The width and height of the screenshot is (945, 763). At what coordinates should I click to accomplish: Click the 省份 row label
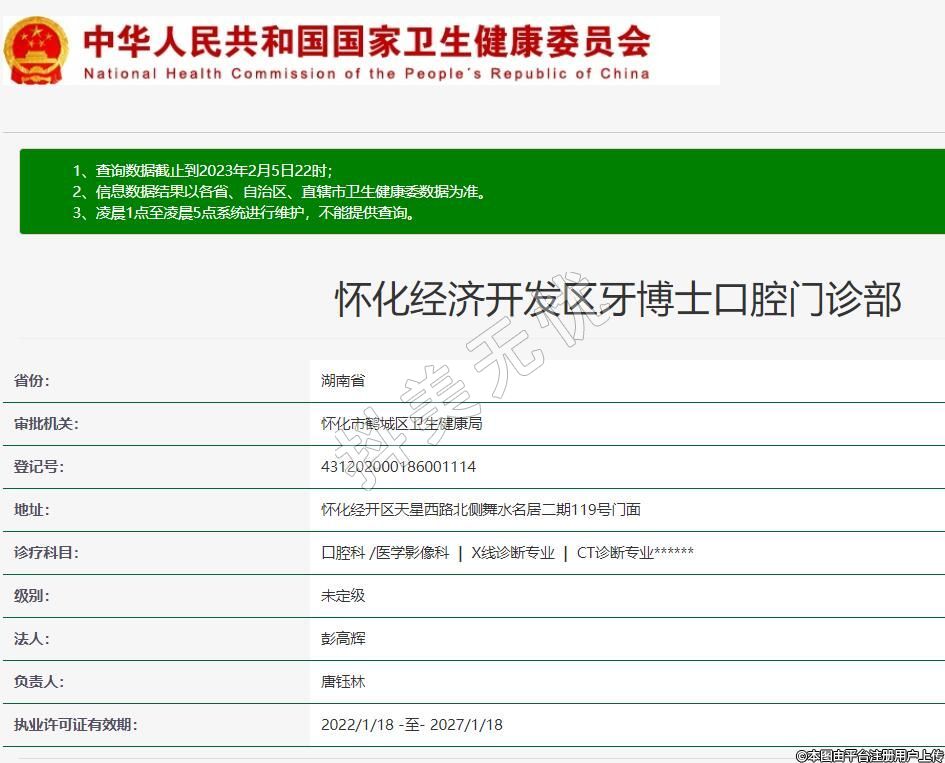click(32, 381)
